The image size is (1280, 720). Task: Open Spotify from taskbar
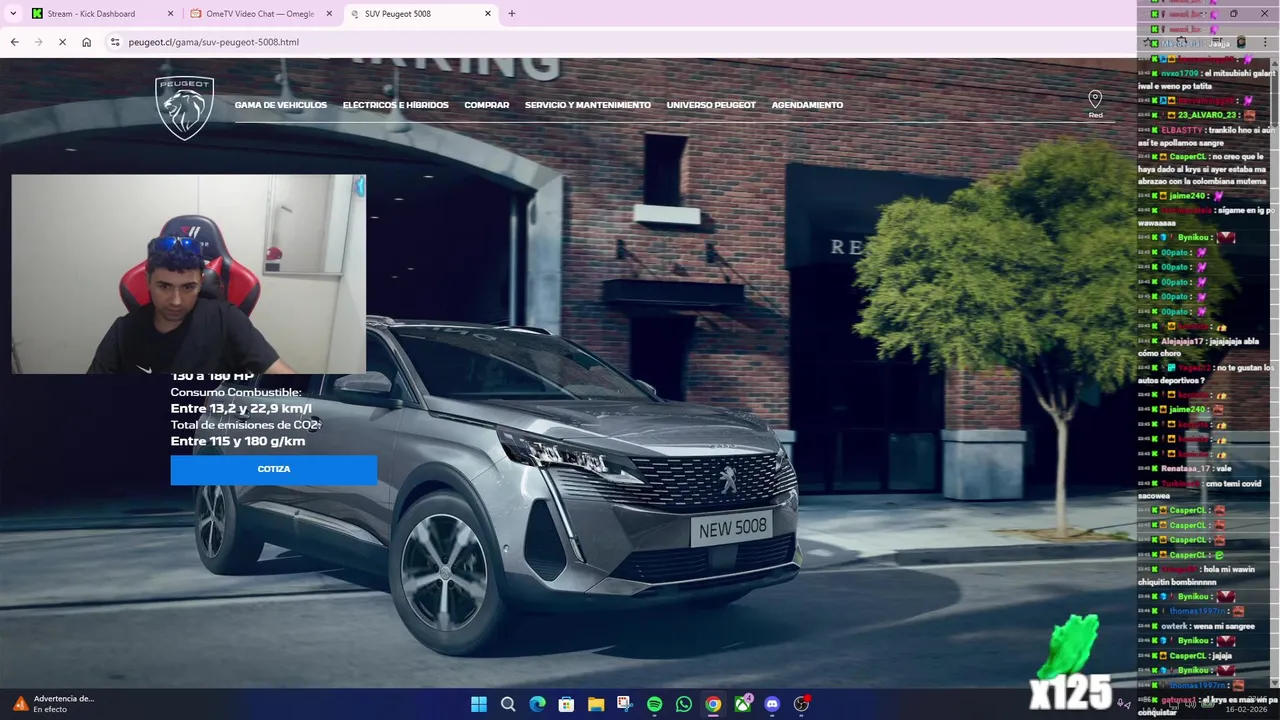coord(654,704)
